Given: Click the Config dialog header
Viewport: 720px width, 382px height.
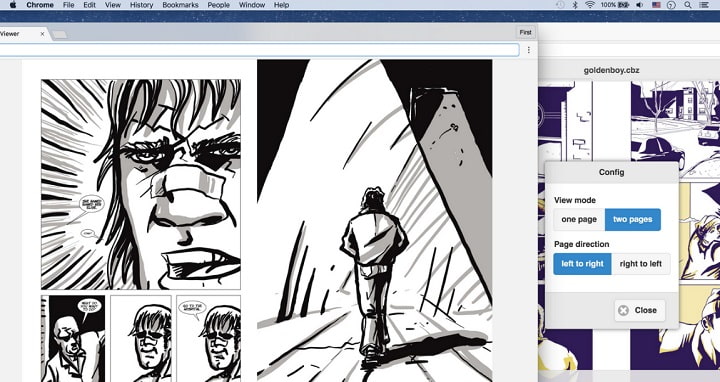Looking at the screenshot, I should coord(612,172).
